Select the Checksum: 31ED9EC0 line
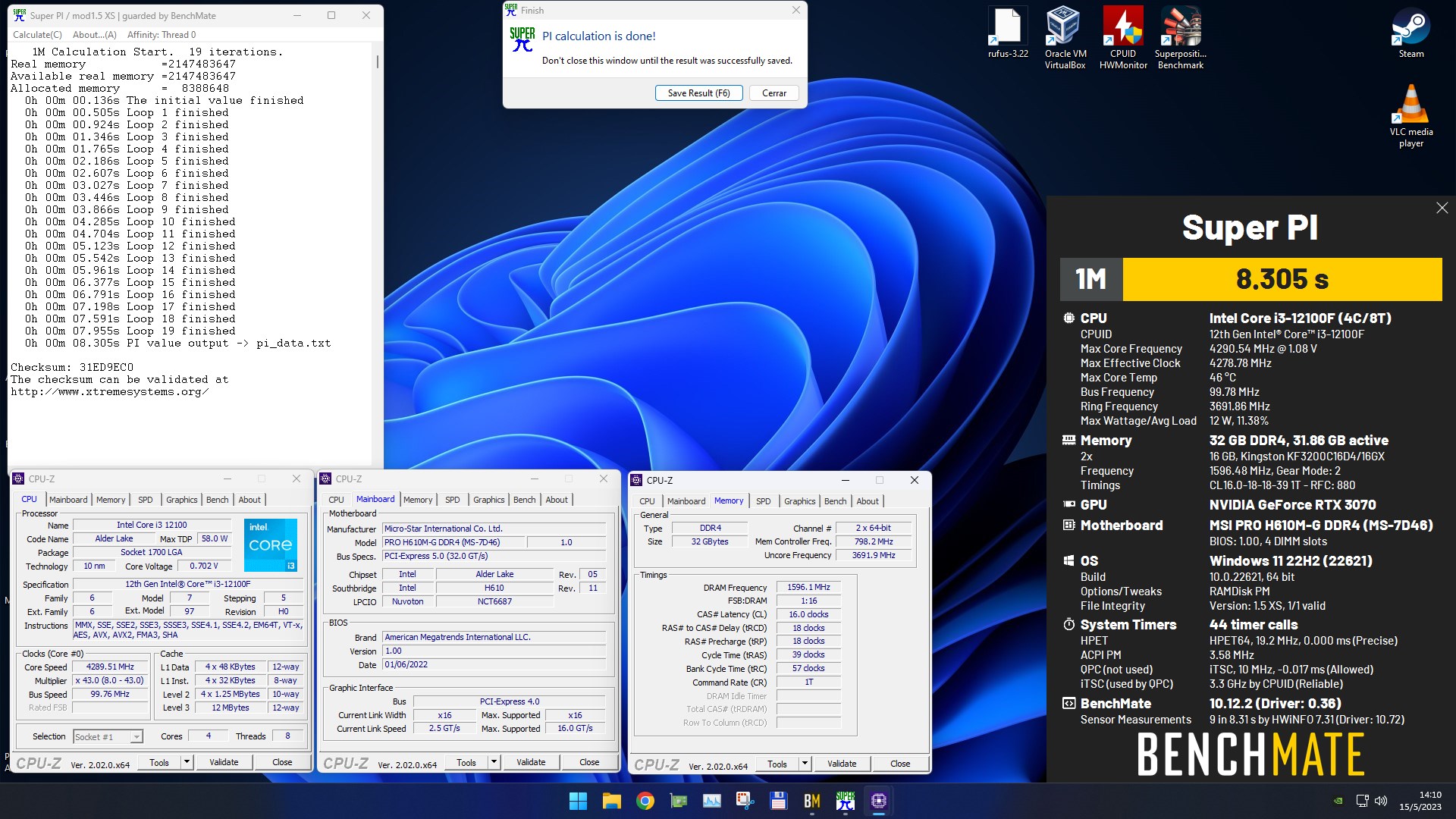Screen dimensions: 1456x819 pyautogui.click(x=71, y=367)
